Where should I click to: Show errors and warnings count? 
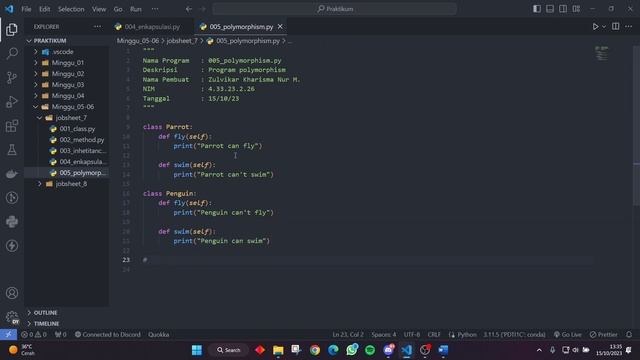click(x=34, y=335)
